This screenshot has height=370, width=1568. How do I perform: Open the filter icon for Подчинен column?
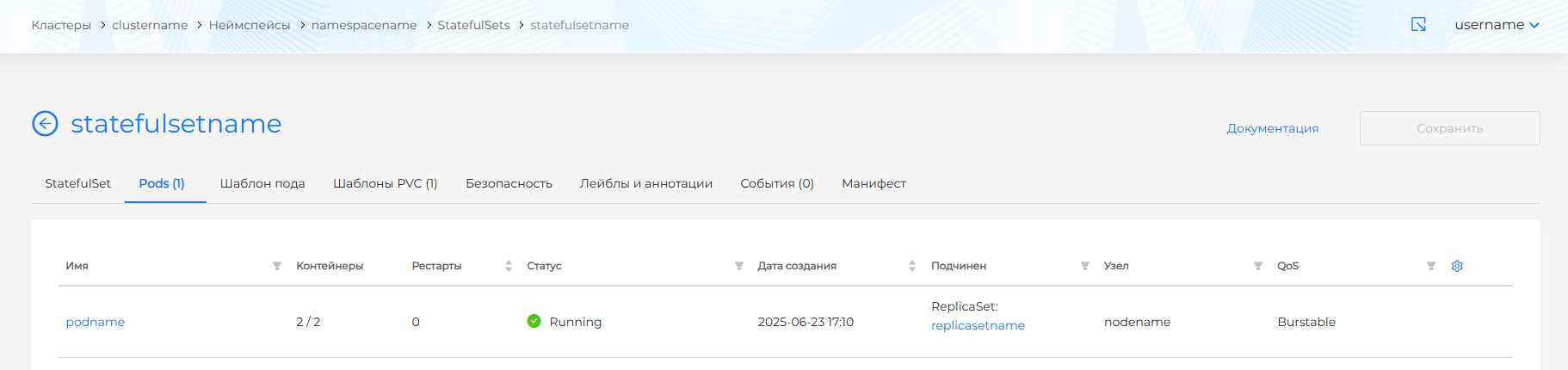click(1085, 266)
